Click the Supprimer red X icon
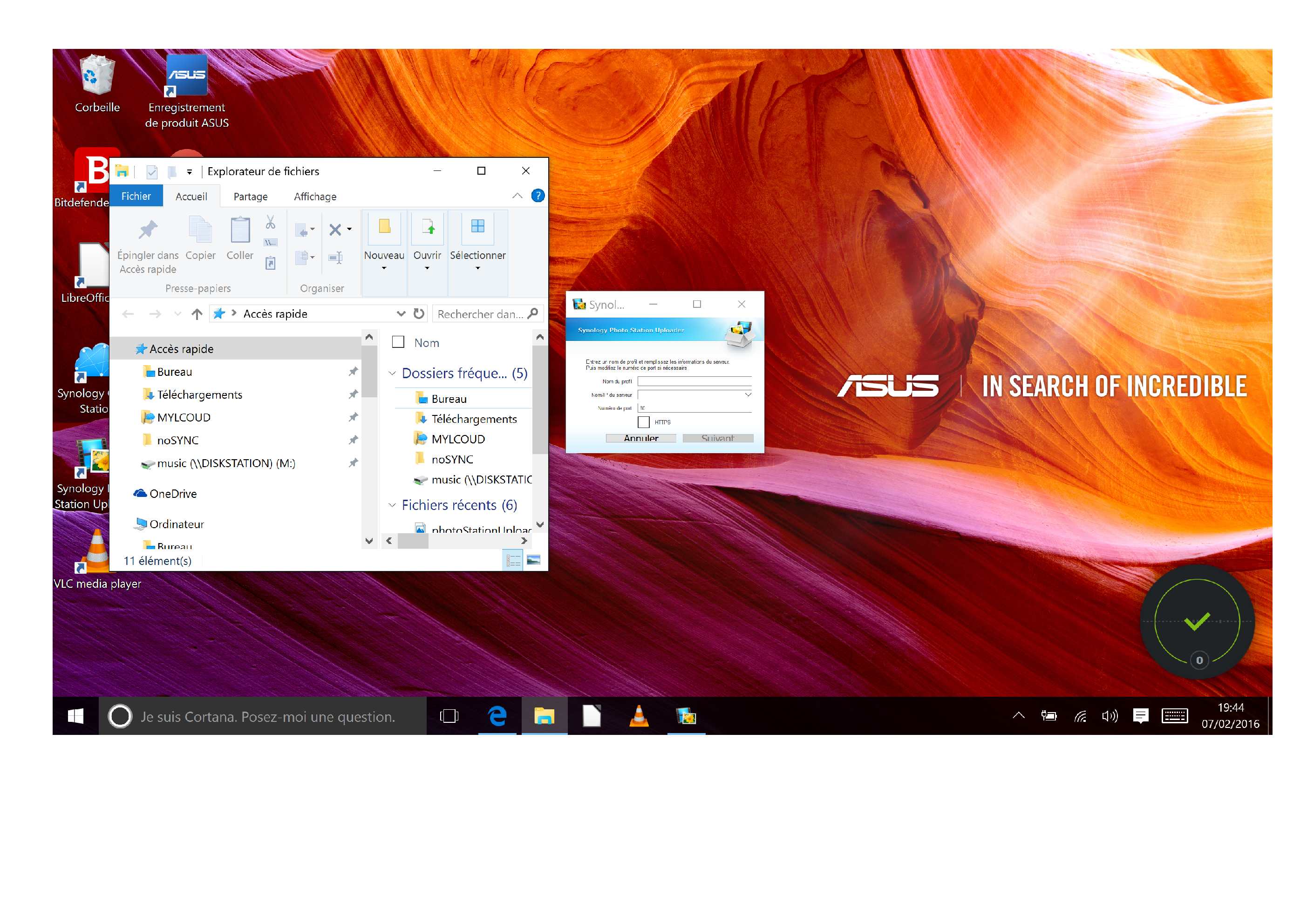This screenshot has height=924, width=1307. (335, 230)
